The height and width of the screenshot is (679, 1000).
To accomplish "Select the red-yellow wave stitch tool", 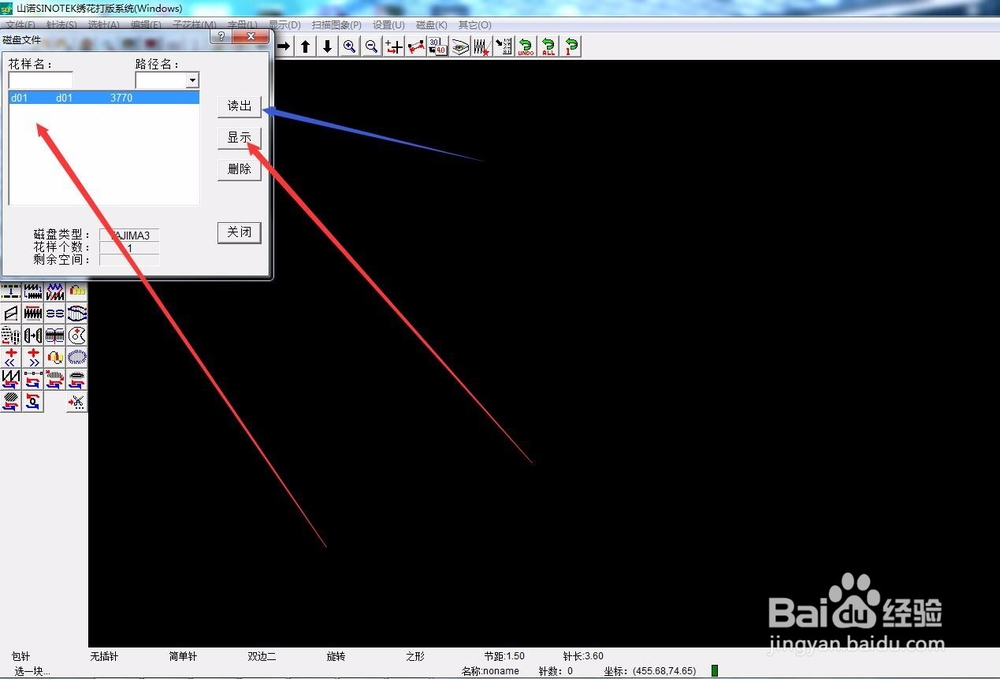I will (55, 357).
